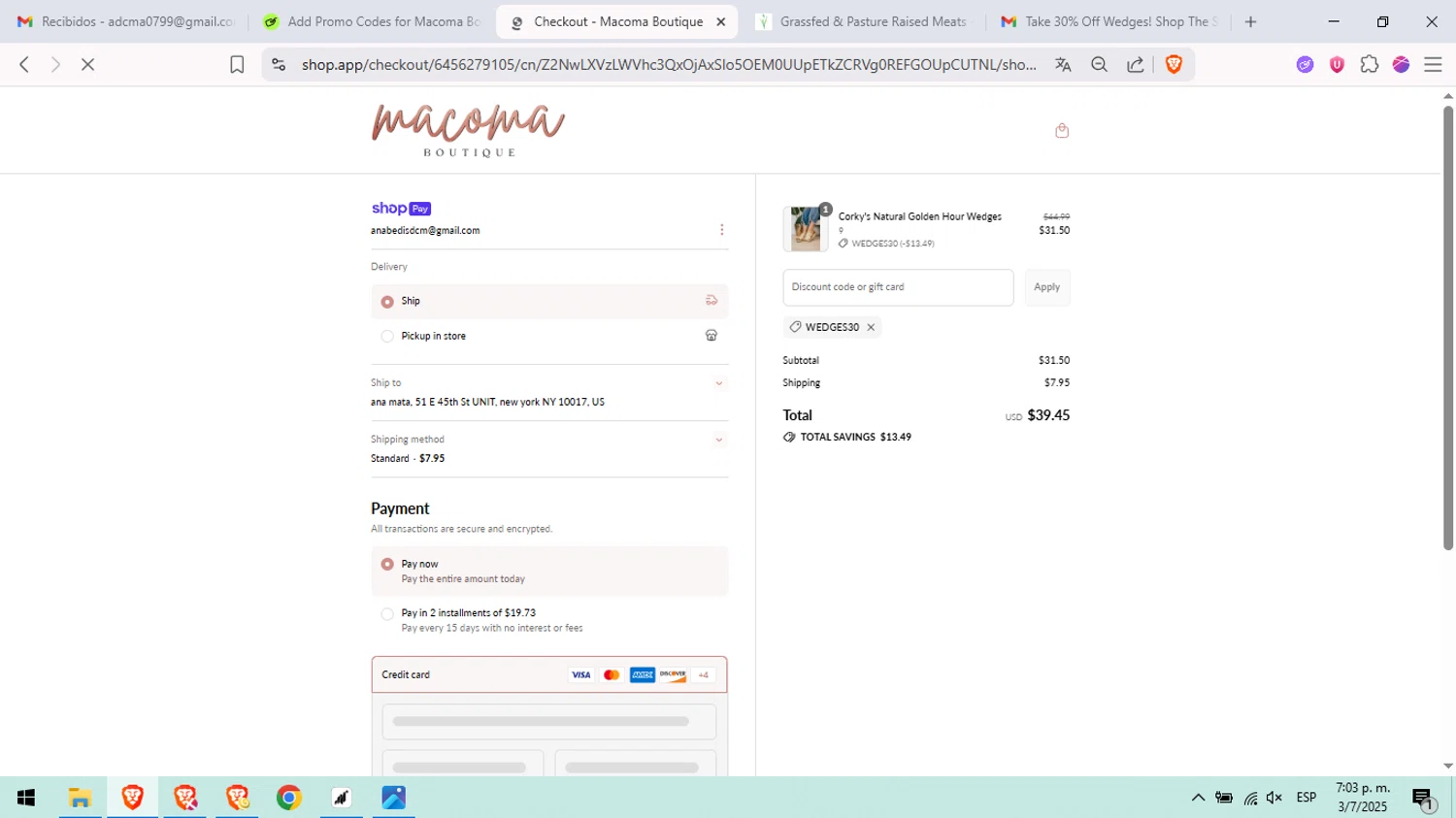Click the Apply discount button
Image resolution: width=1456 pixels, height=818 pixels.
click(x=1047, y=287)
